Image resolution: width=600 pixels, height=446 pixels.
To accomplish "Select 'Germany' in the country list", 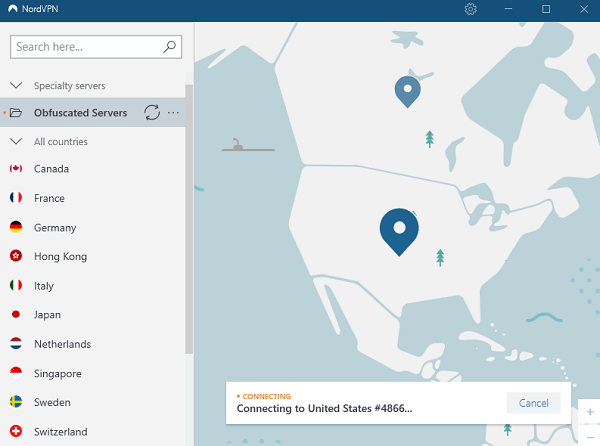I will pos(55,228).
